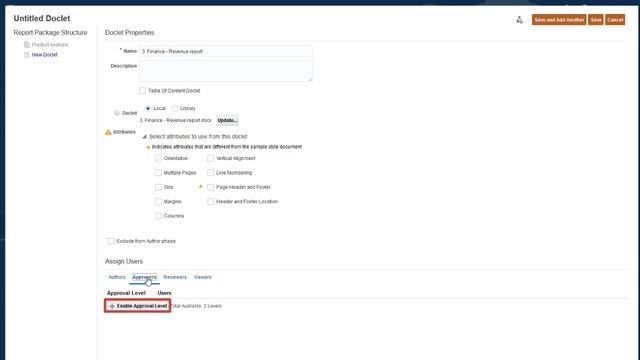Viewport: 640px width, 360px height.
Task: Select the Library radio button
Action: tap(175, 108)
